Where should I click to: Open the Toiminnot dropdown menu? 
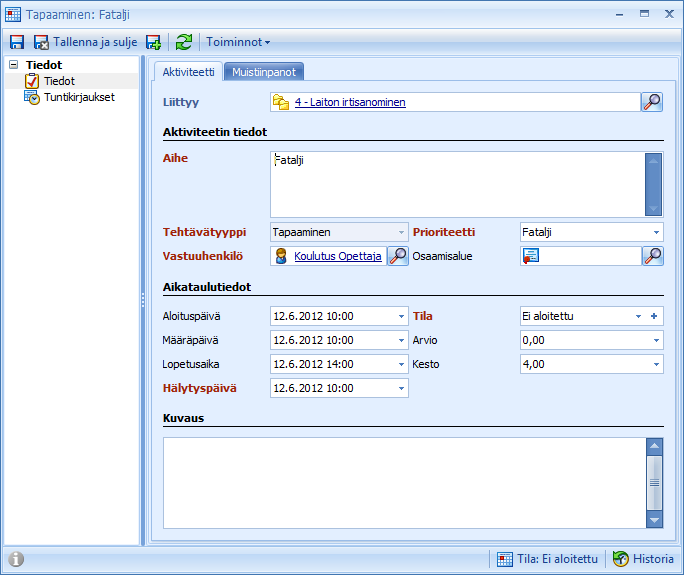coord(238,42)
